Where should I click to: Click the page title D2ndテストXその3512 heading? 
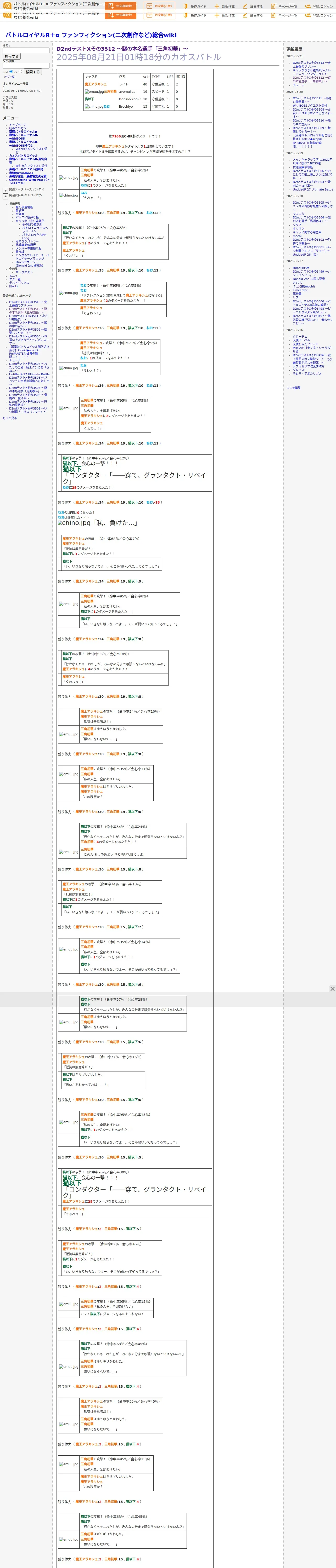tap(122, 49)
